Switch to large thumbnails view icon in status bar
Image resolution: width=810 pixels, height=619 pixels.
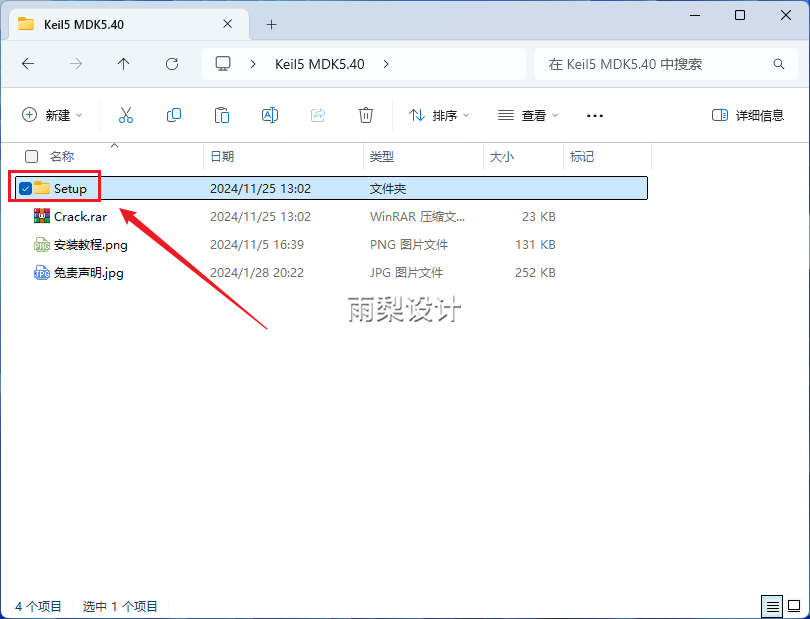(794, 606)
